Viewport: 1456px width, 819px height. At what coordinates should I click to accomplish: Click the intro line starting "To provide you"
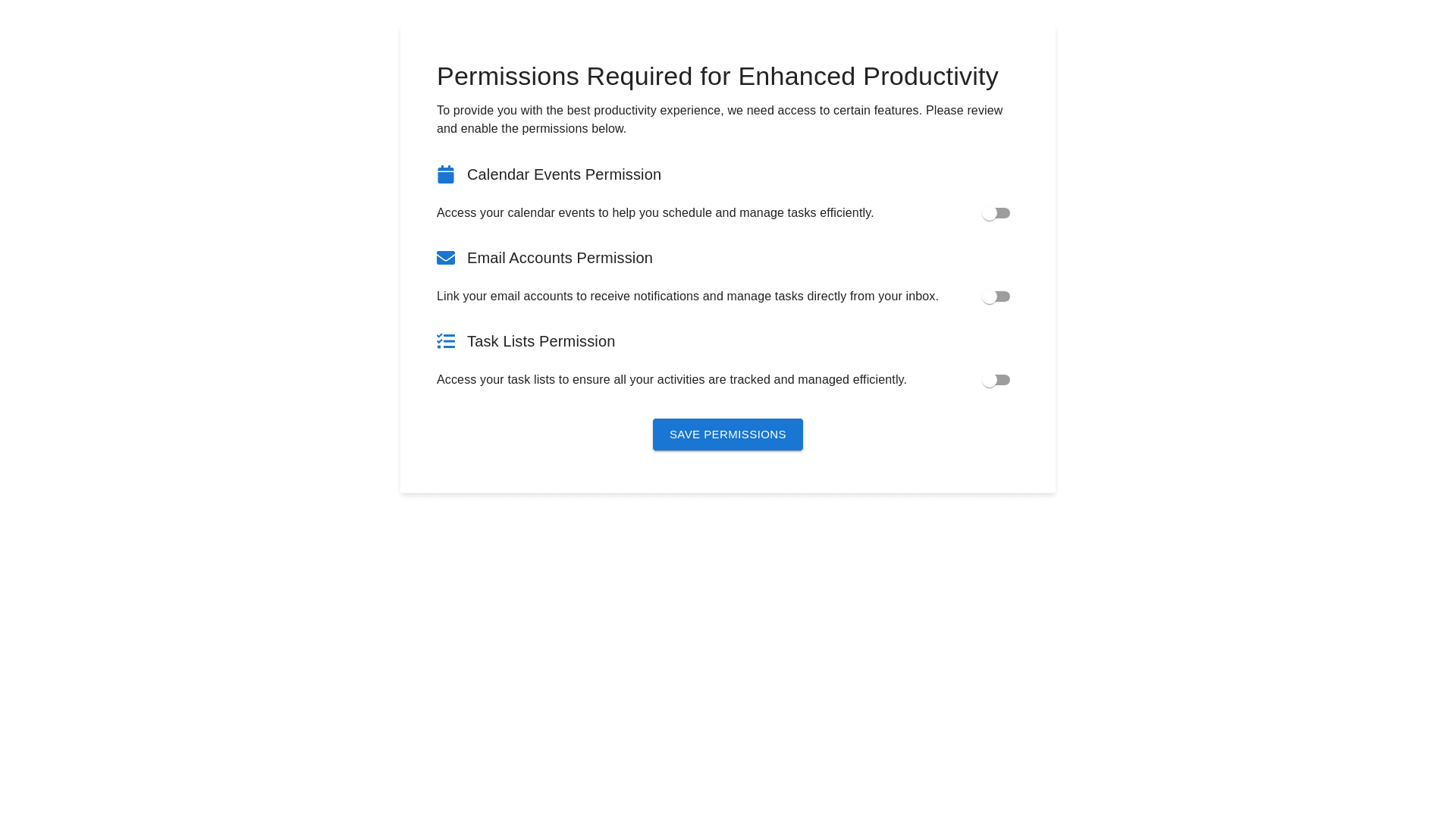(x=719, y=111)
